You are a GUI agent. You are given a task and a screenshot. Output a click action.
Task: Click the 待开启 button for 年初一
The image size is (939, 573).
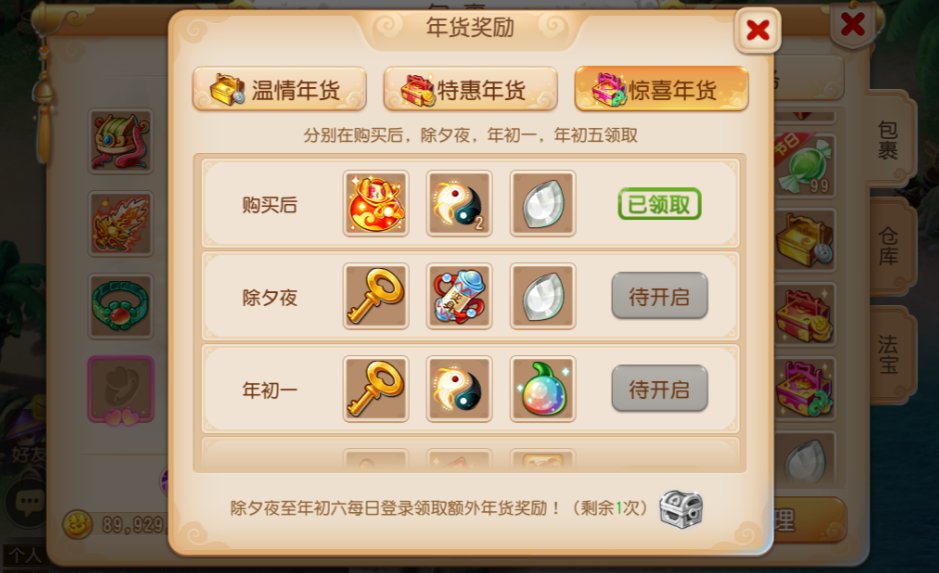tap(659, 389)
